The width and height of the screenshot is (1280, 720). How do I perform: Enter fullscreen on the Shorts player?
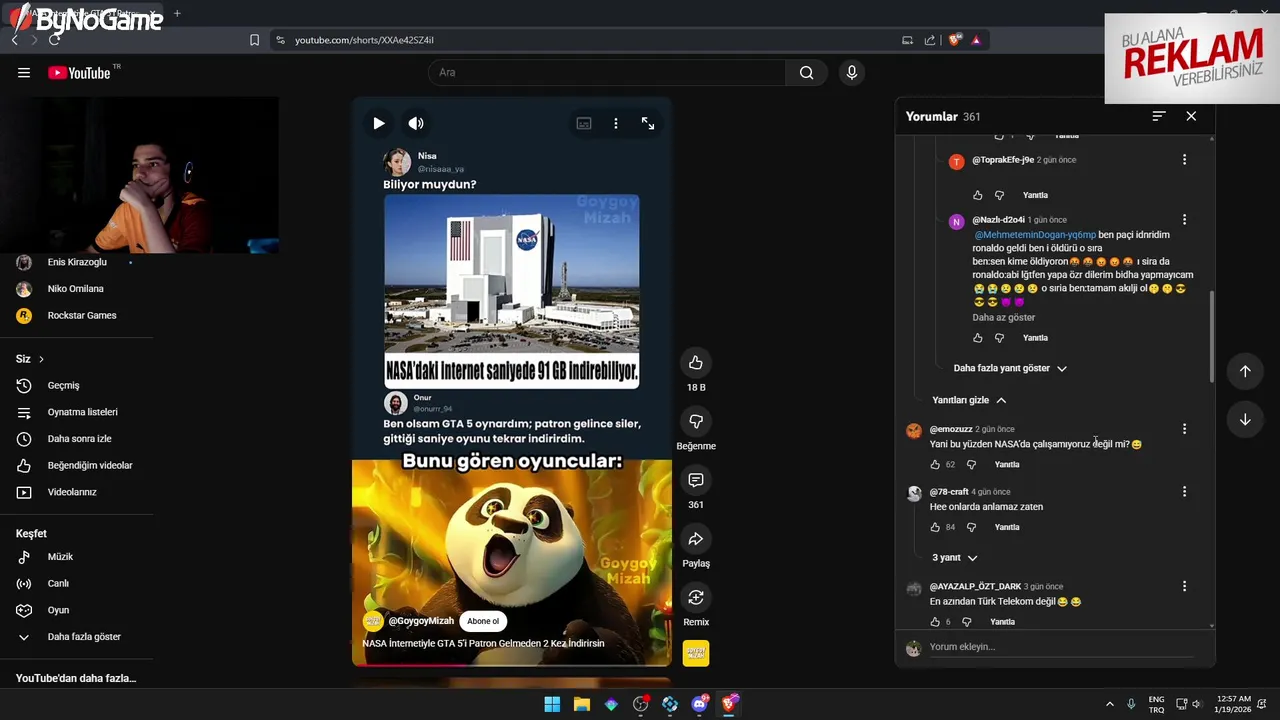(x=648, y=123)
